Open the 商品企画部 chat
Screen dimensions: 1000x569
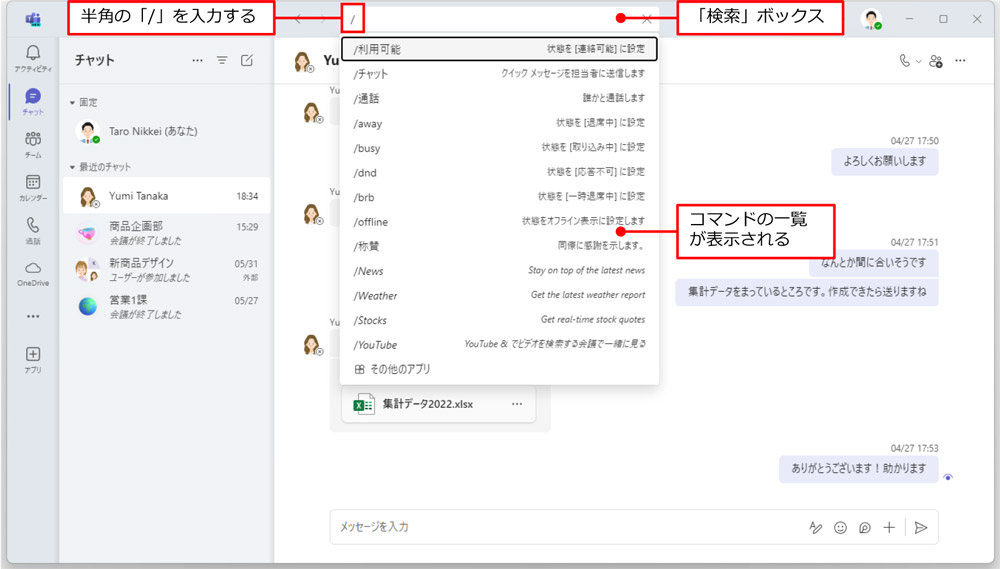click(x=166, y=233)
